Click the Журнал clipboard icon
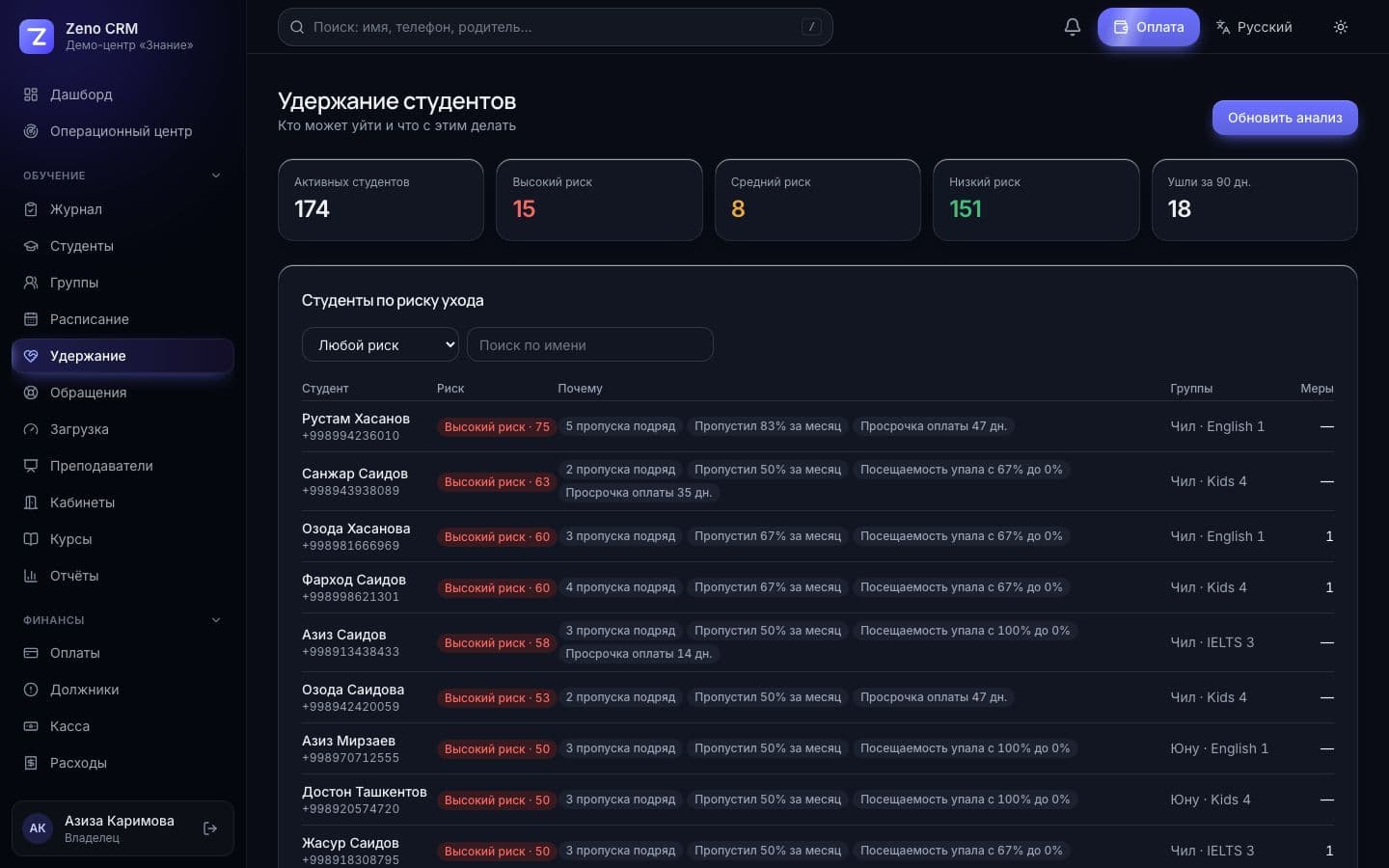The image size is (1389, 868). pos(31,209)
